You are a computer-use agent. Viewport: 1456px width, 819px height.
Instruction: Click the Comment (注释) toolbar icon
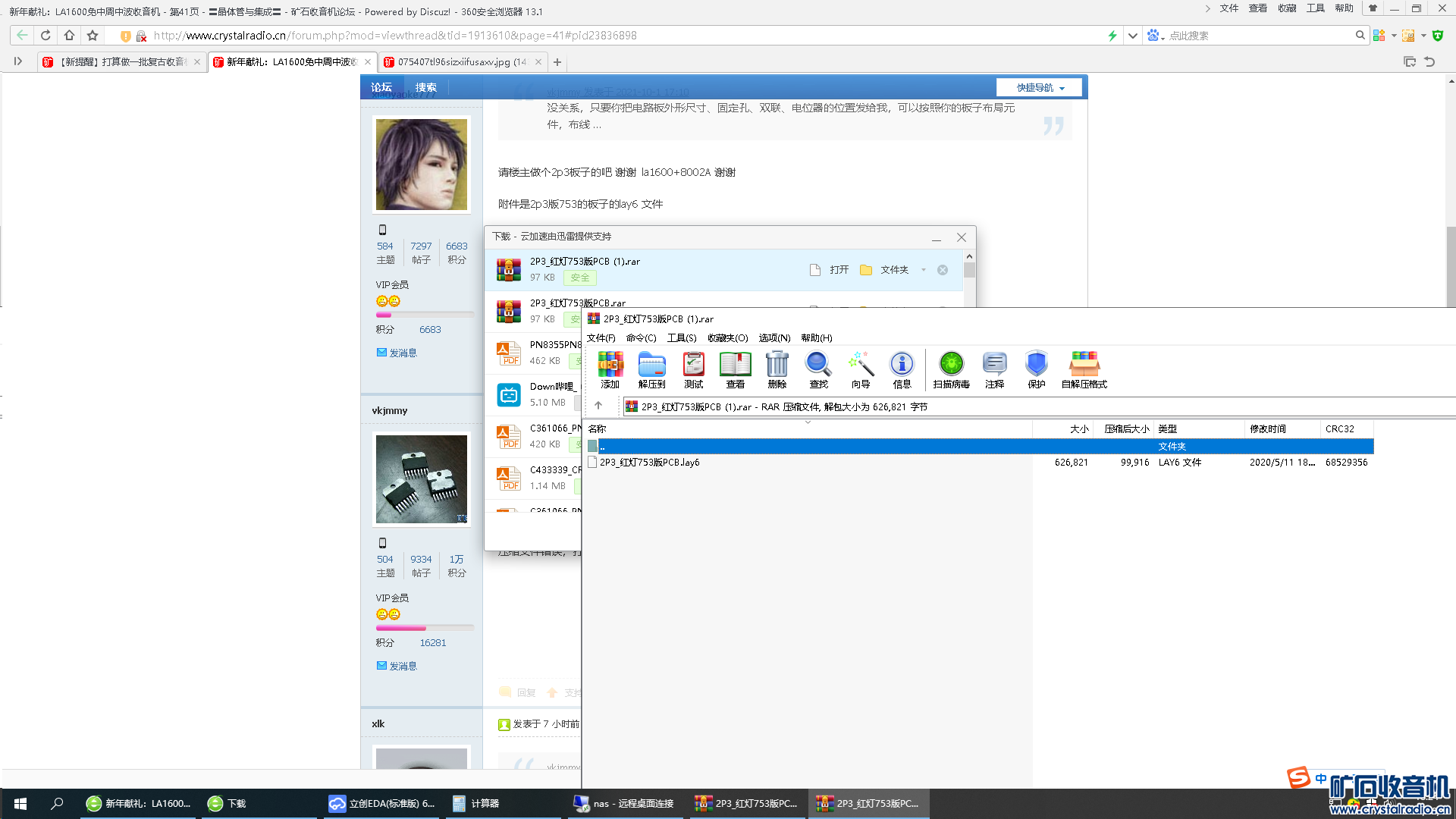click(994, 369)
